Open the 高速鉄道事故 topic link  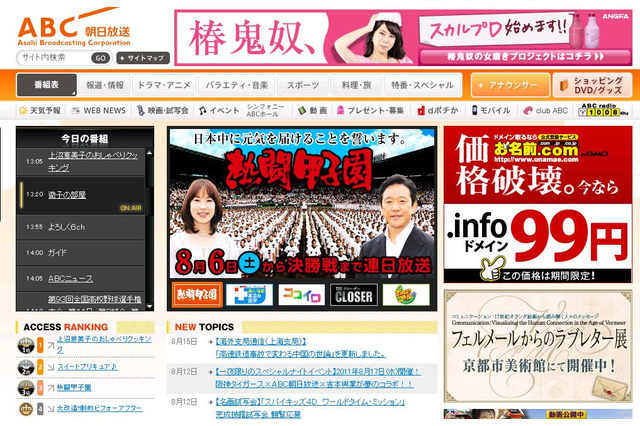coord(300,354)
